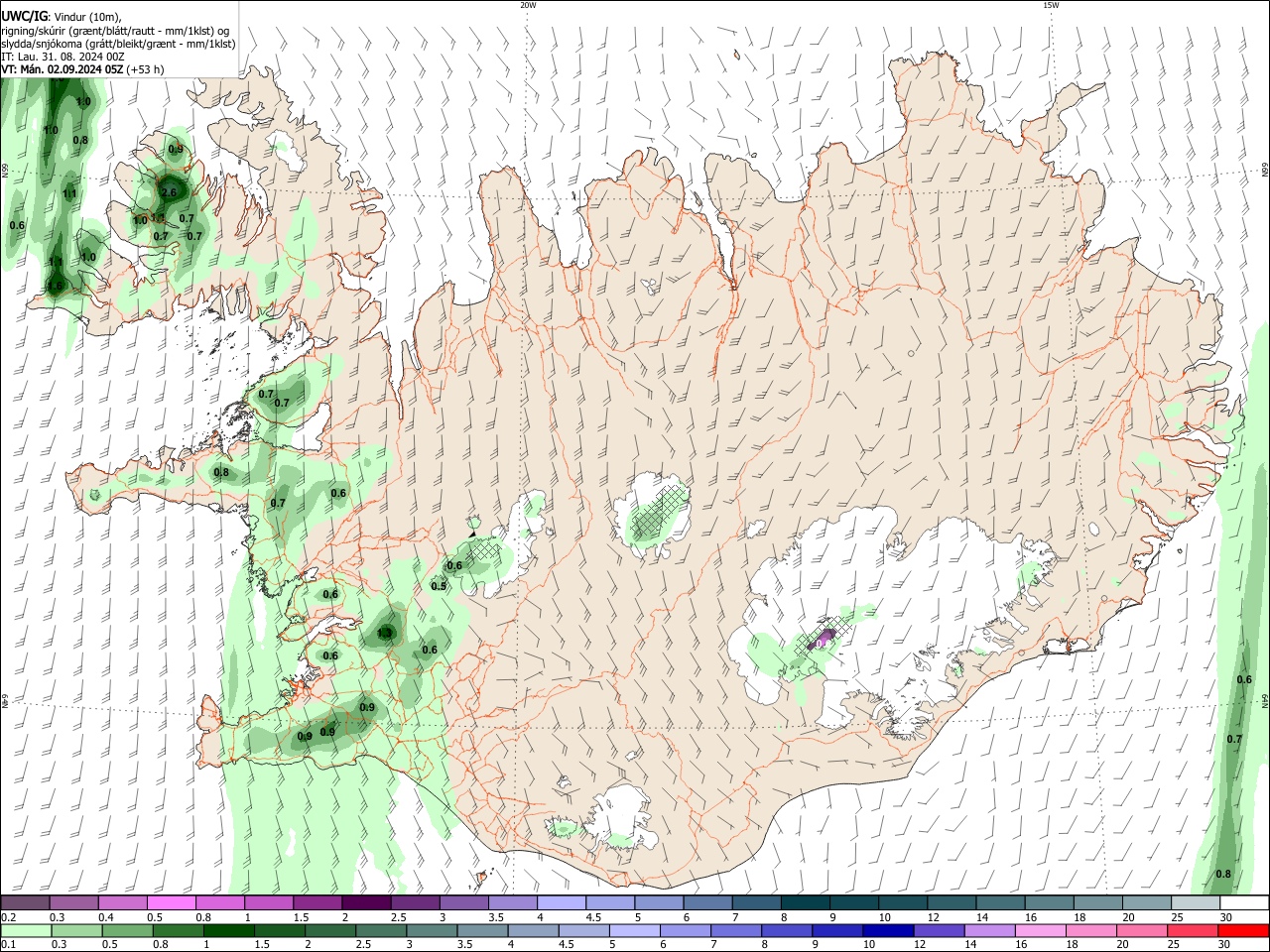Click the 'rigning/skúrir' line in the title box
1270x952 pixels.
pos(114,31)
